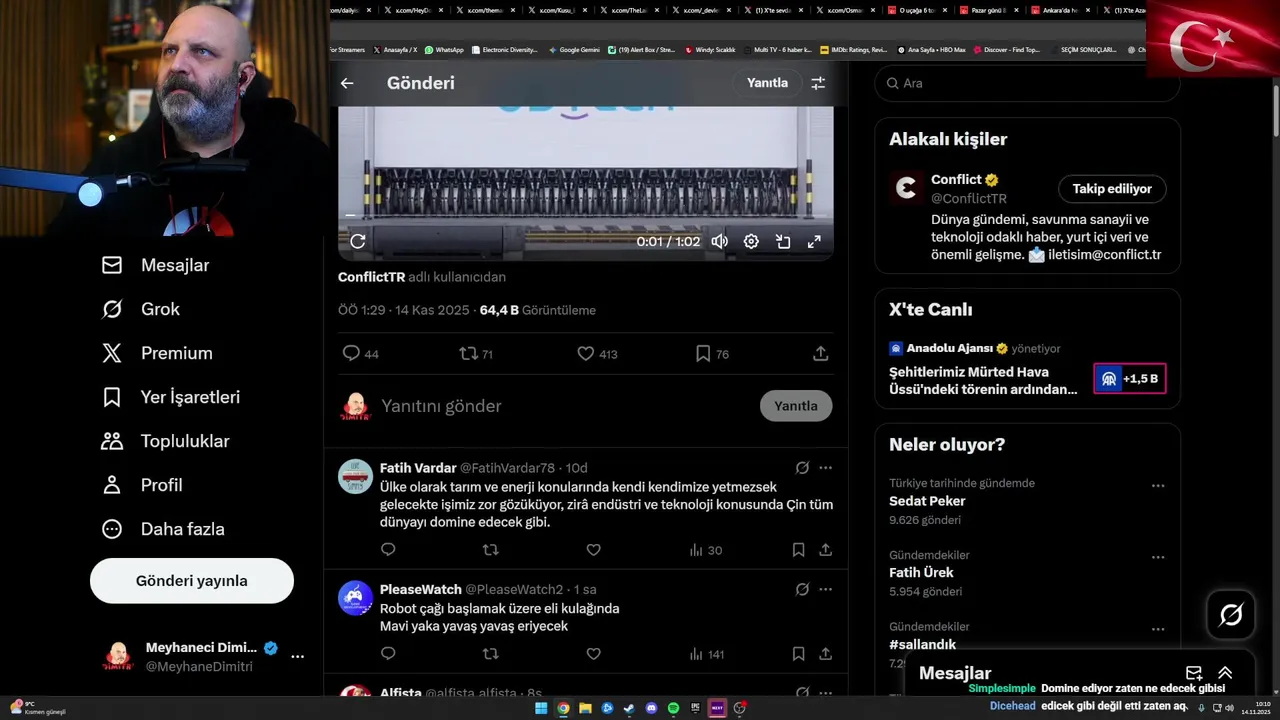
Task: Open Daha fazla circle-dots icon
Action: point(112,529)
